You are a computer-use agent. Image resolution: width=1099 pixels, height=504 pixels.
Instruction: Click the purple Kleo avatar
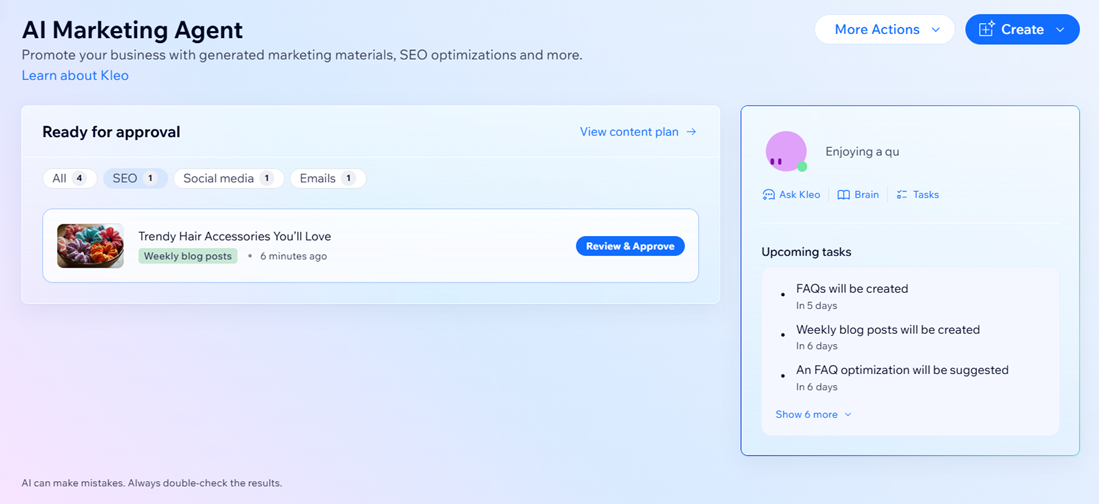pos(786,151)
